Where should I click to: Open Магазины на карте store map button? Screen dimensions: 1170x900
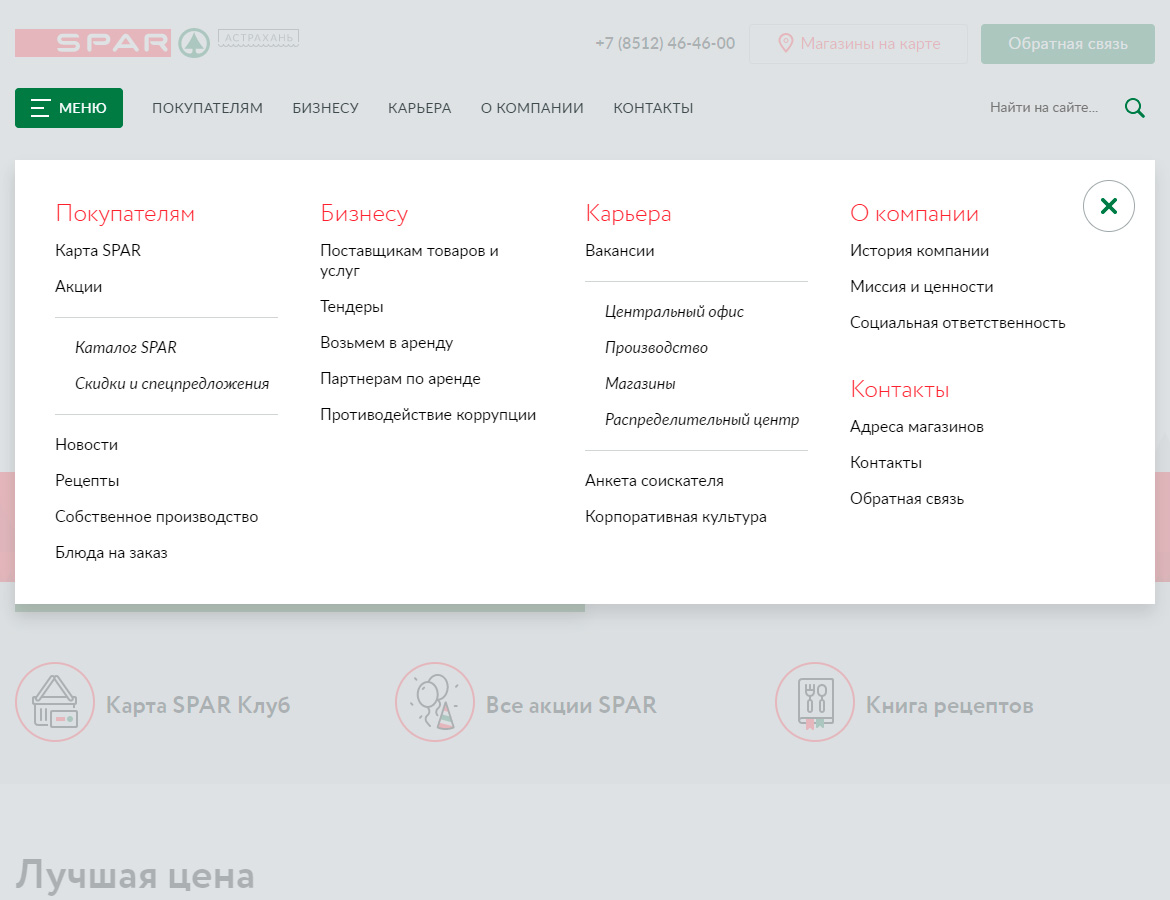[858, 44]
